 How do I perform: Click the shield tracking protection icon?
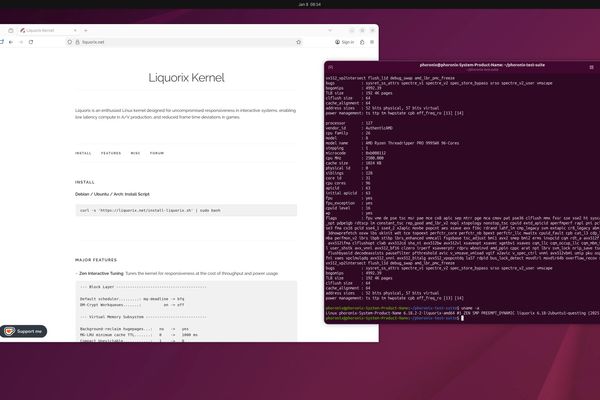(x=70, y=42)
